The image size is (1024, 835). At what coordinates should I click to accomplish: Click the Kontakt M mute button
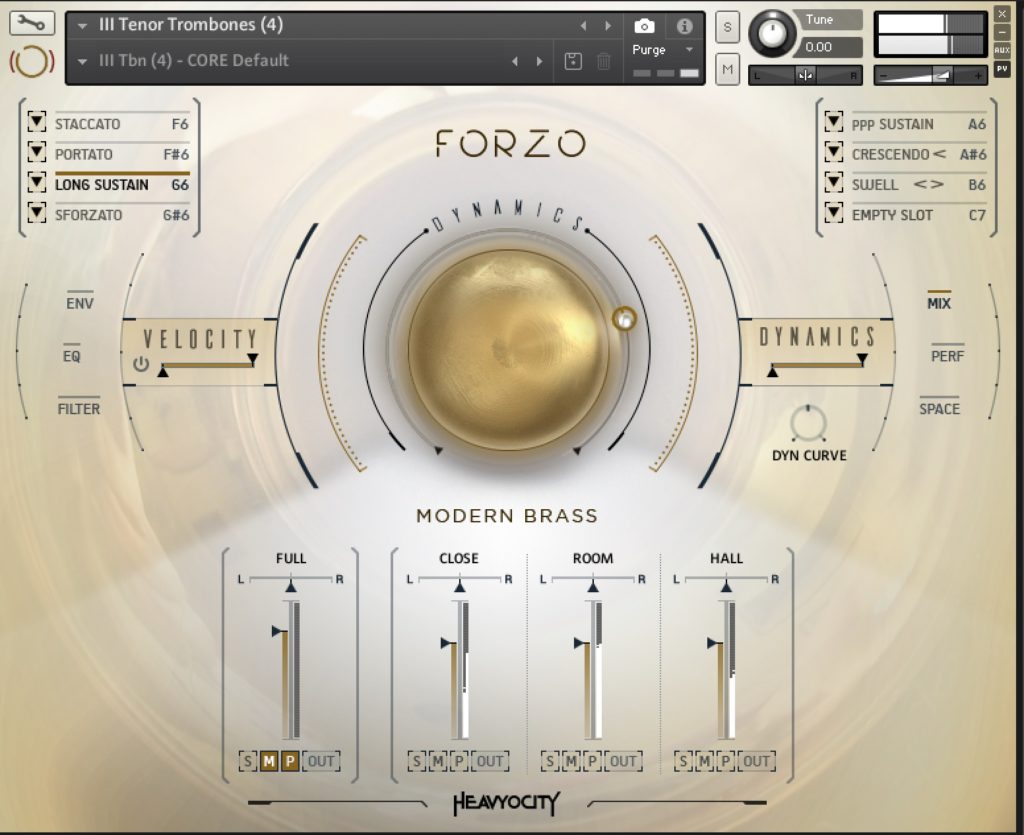coord(727,69)
